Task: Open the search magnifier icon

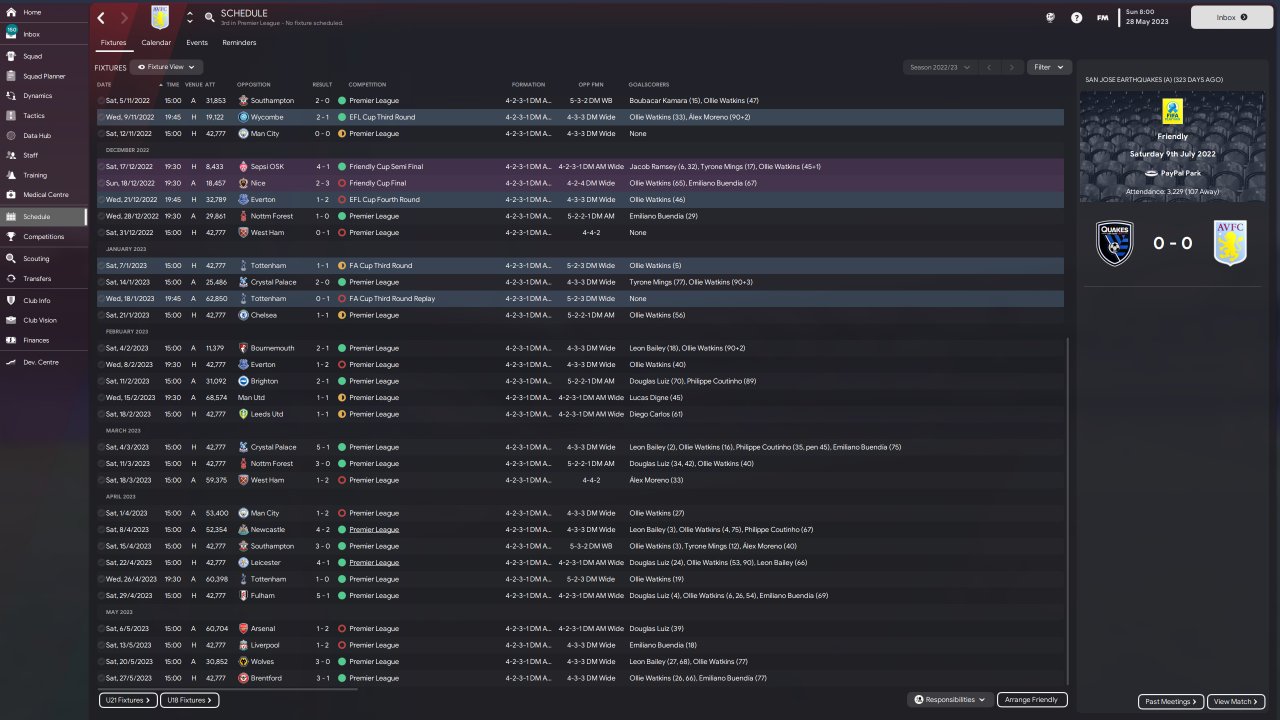Action: pyautogui.click(x=210, y=17)
